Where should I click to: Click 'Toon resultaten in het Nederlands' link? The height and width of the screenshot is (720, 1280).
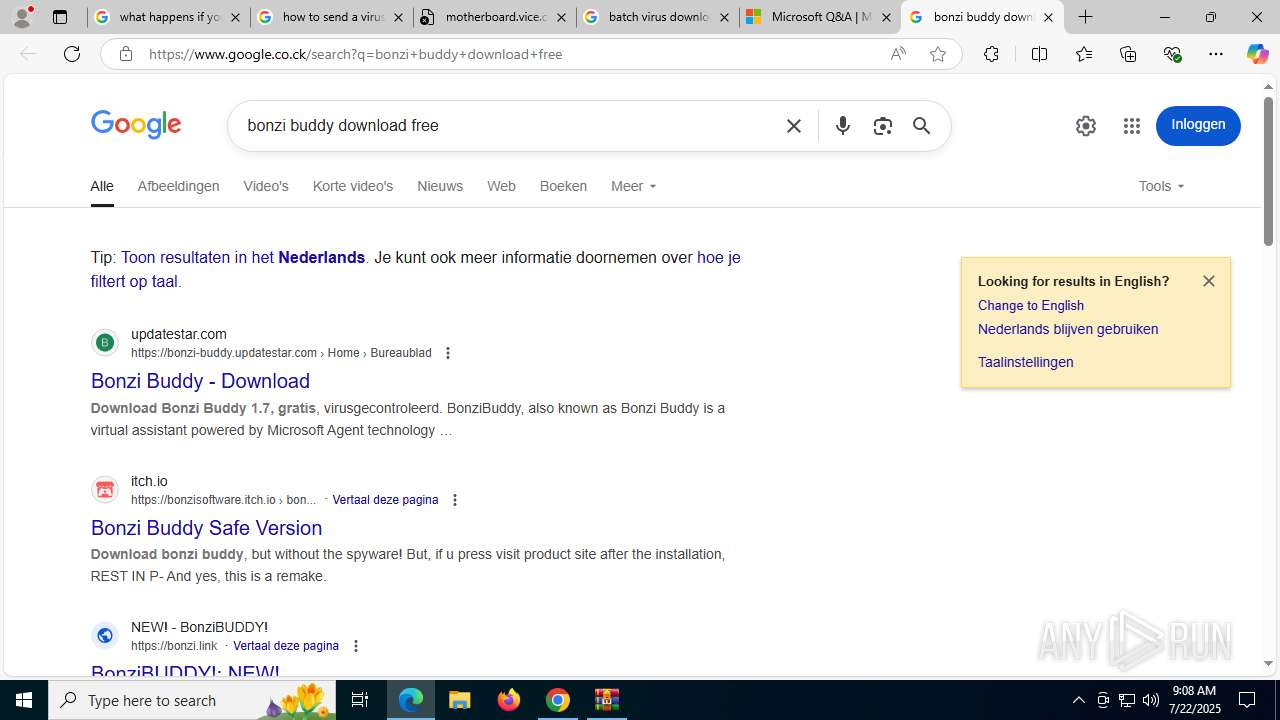coord(243,257)
